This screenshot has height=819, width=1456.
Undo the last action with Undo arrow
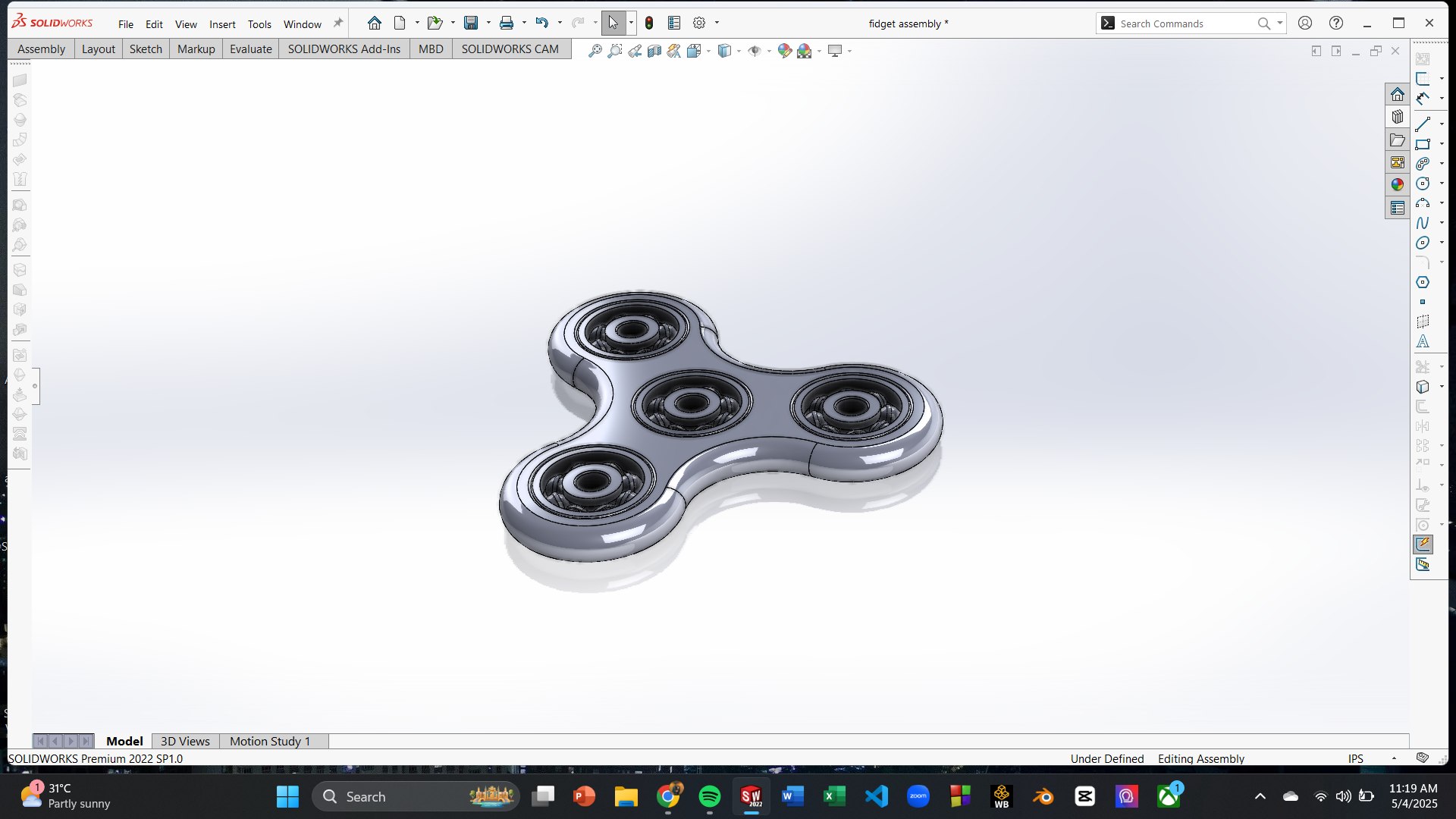pyautogui.click(x=541, y=24)
